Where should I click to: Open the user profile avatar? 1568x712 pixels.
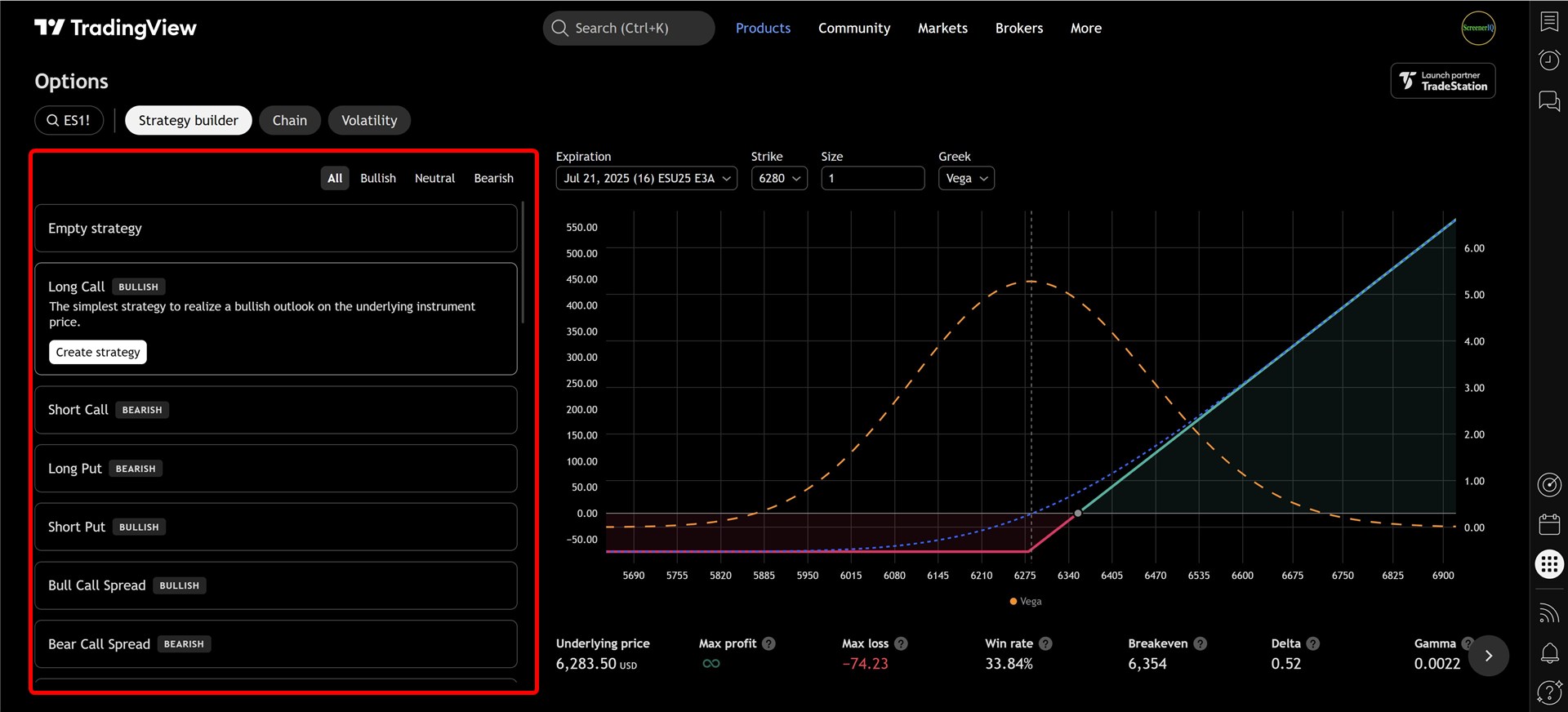pyautogui.click(x=1478, y=28)
